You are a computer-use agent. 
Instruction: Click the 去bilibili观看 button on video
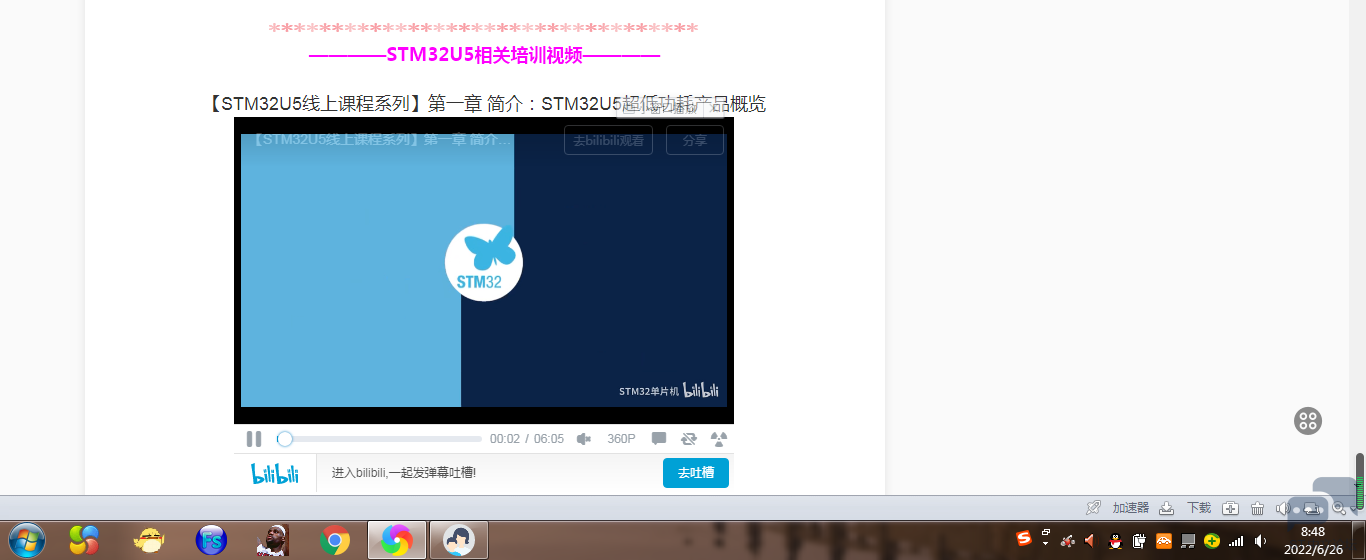[608, 141]
